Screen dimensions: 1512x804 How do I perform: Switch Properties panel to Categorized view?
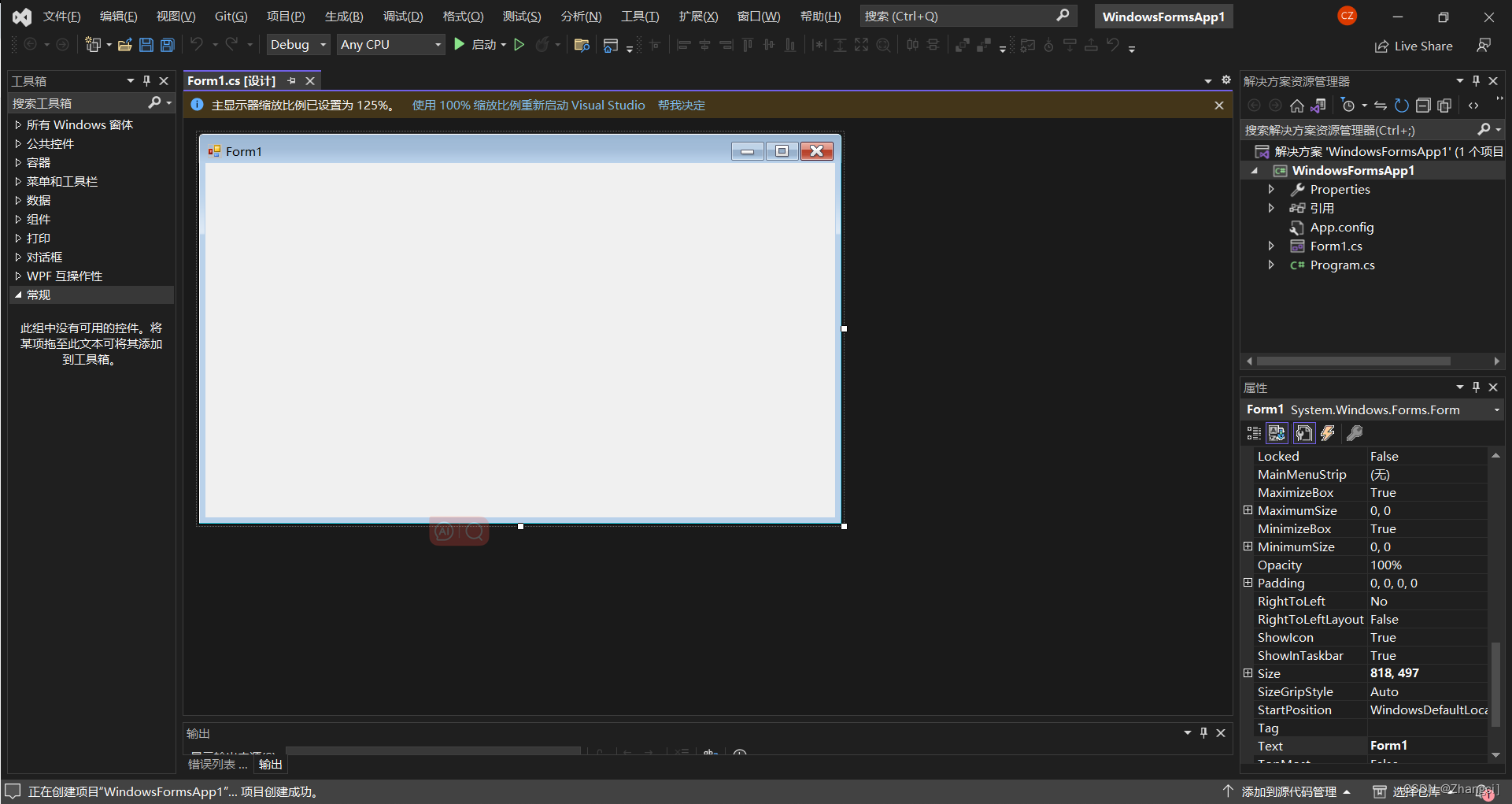(x=1254, y=433)
